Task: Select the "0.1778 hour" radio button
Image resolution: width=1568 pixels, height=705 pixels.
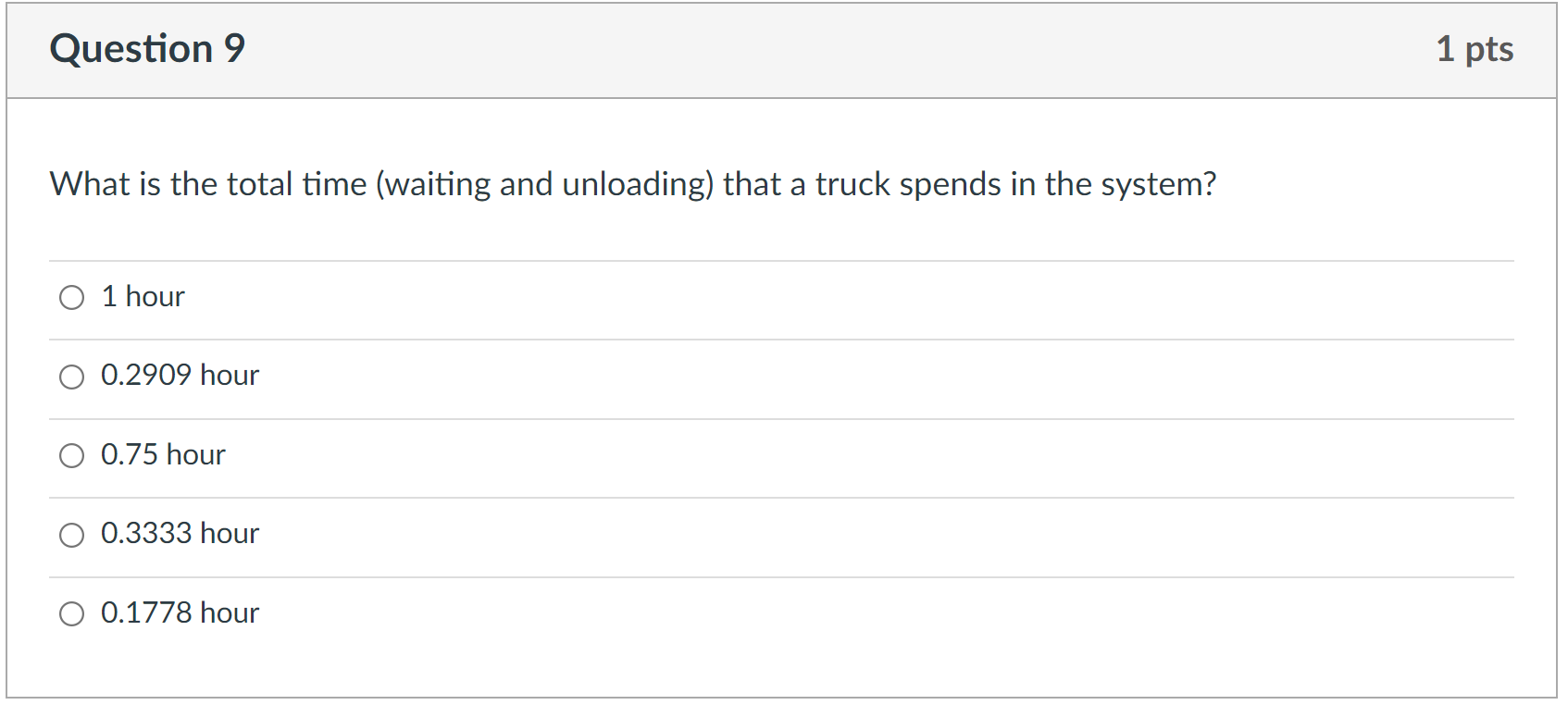Action: 71,613
